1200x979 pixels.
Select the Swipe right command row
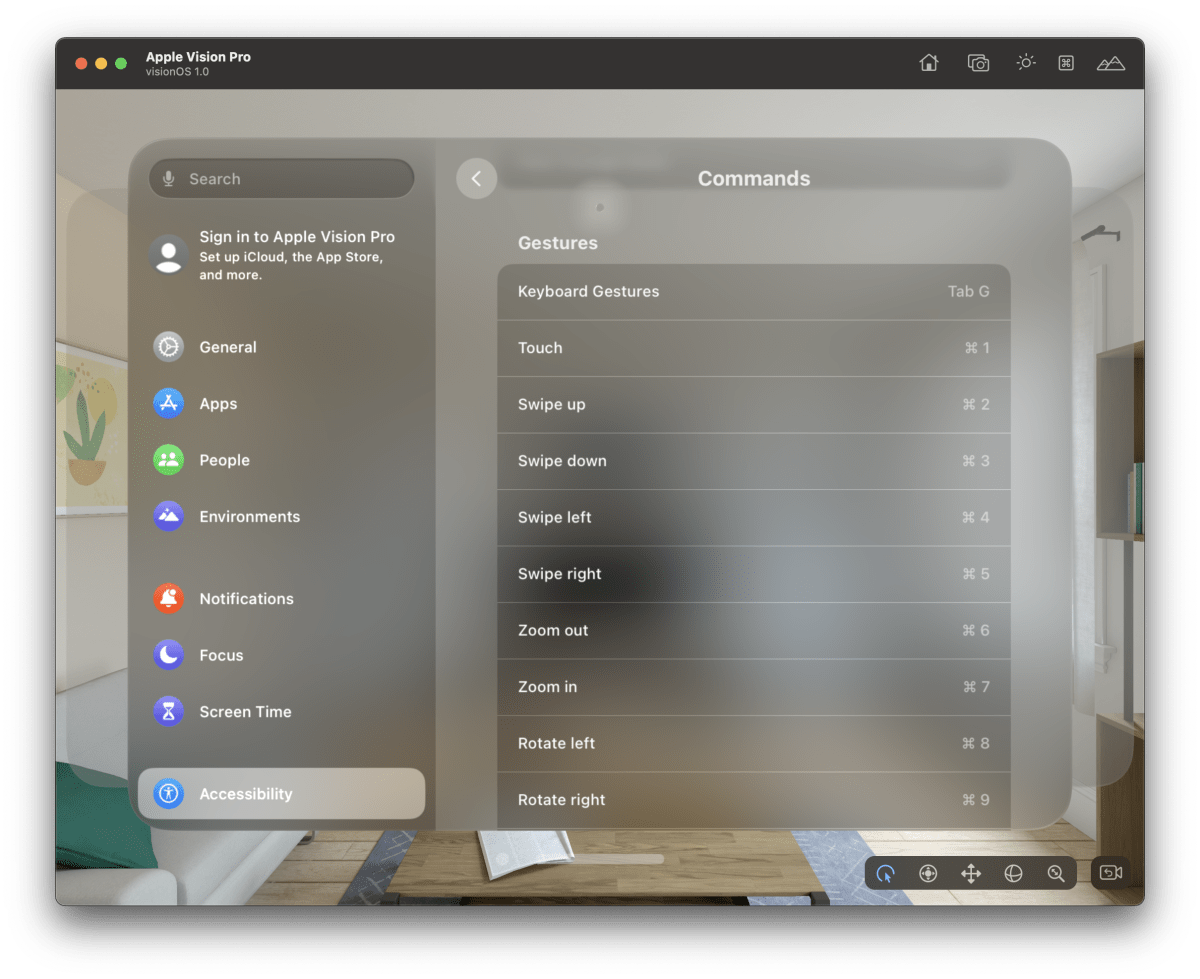coord(754,574)
